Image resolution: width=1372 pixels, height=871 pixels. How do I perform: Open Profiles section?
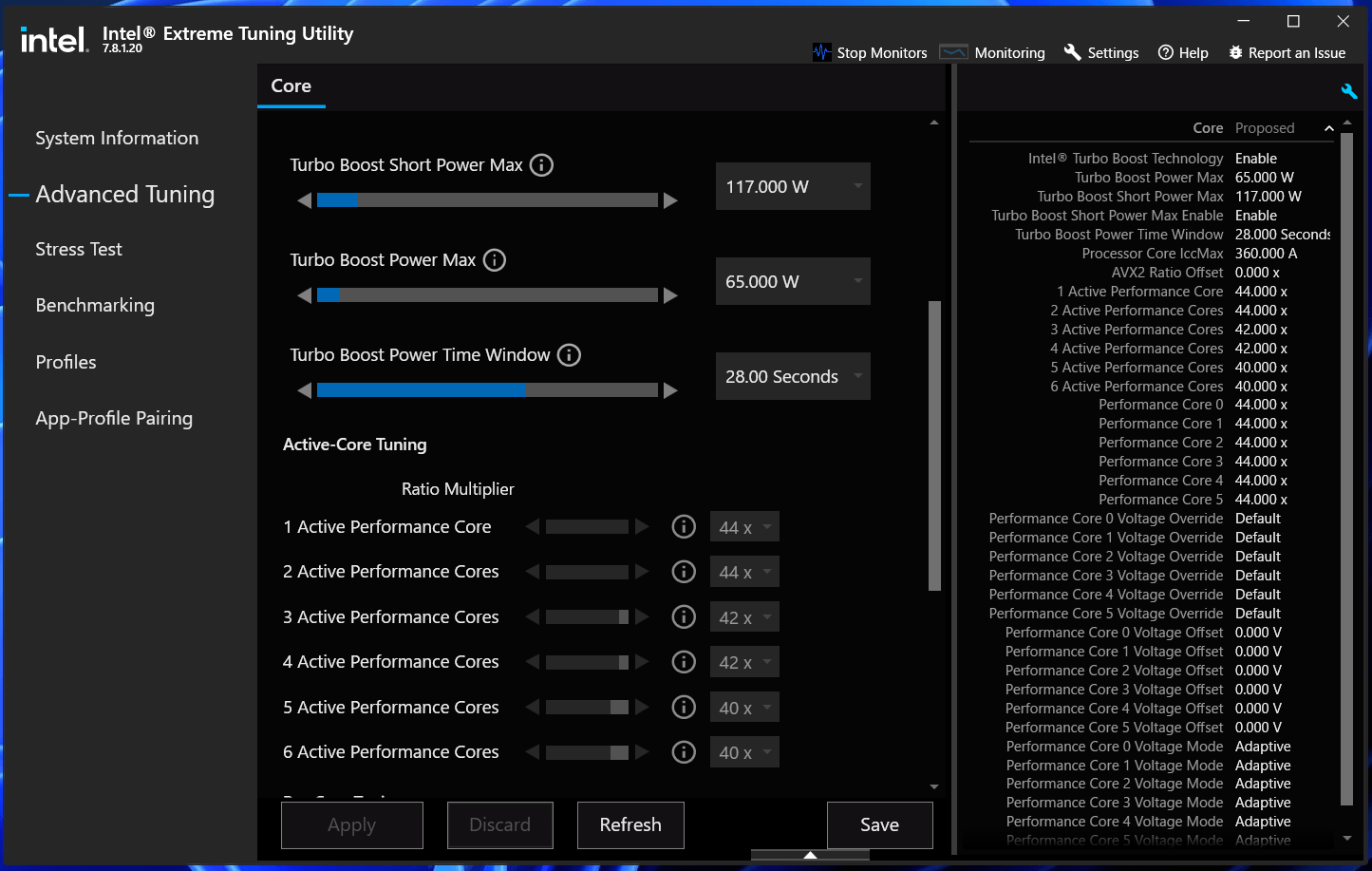(x=66, y=362)
